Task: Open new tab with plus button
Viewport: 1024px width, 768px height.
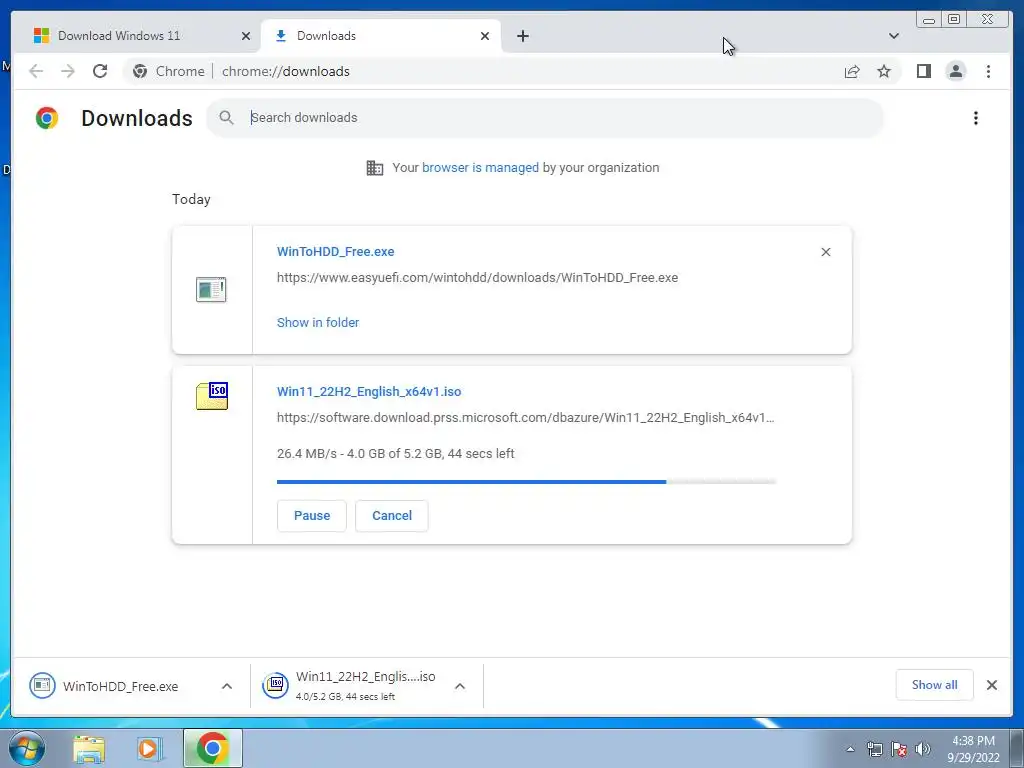Action: tap(522, 36)
